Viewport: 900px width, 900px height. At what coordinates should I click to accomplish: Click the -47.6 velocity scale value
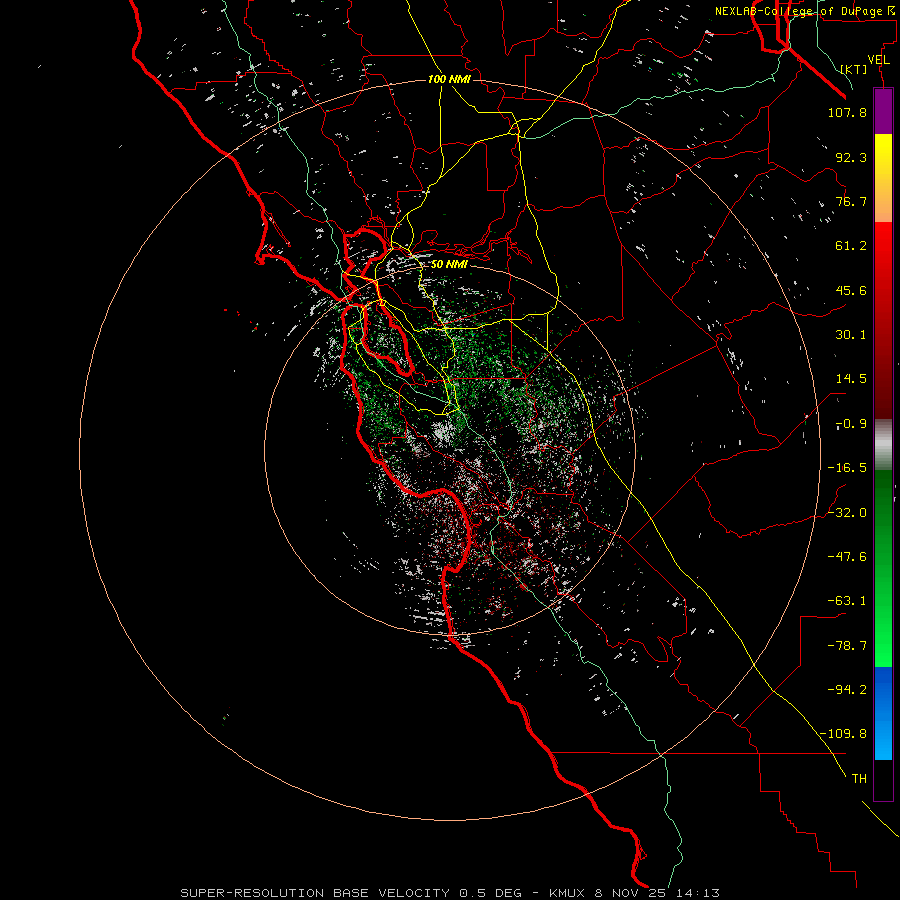847,557
